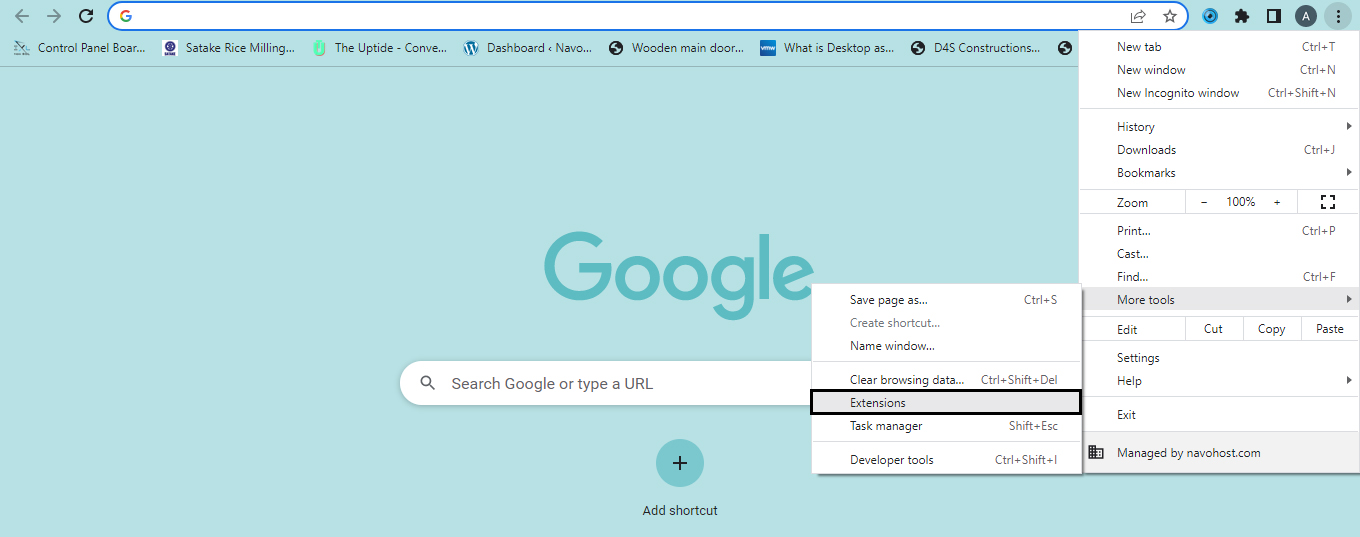Click the browser reload icon
The width and height of the screenshot is (1360, 537).
click(86, 16)
